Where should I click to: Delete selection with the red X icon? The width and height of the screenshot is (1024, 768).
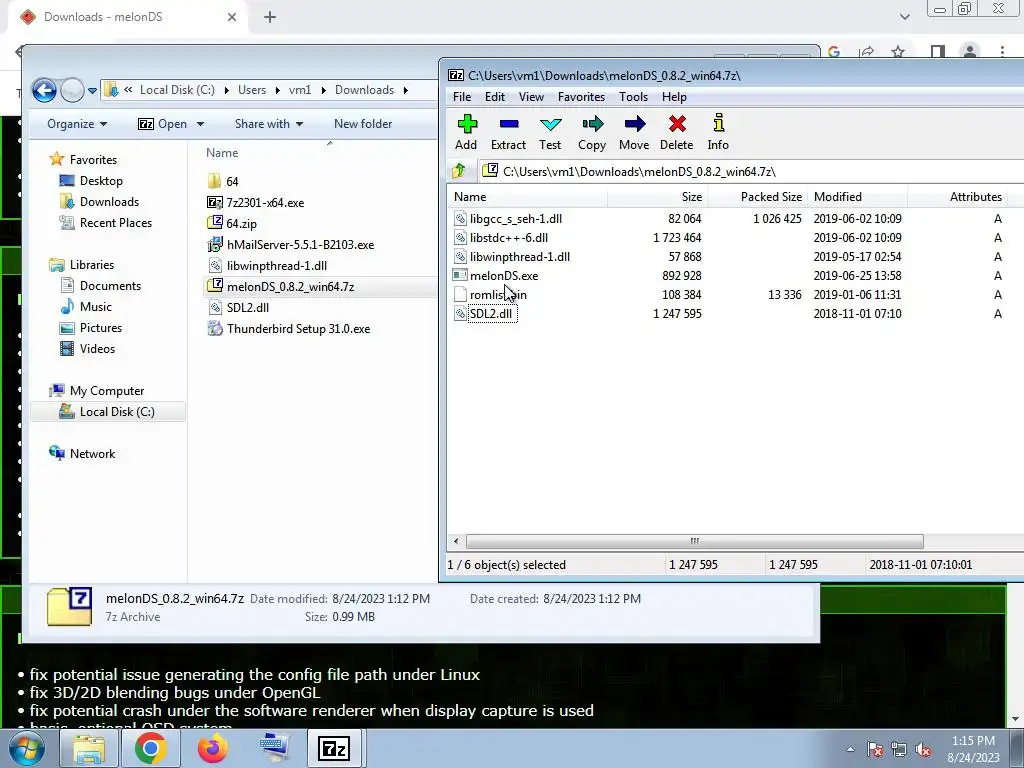click(x=677, y=133)
